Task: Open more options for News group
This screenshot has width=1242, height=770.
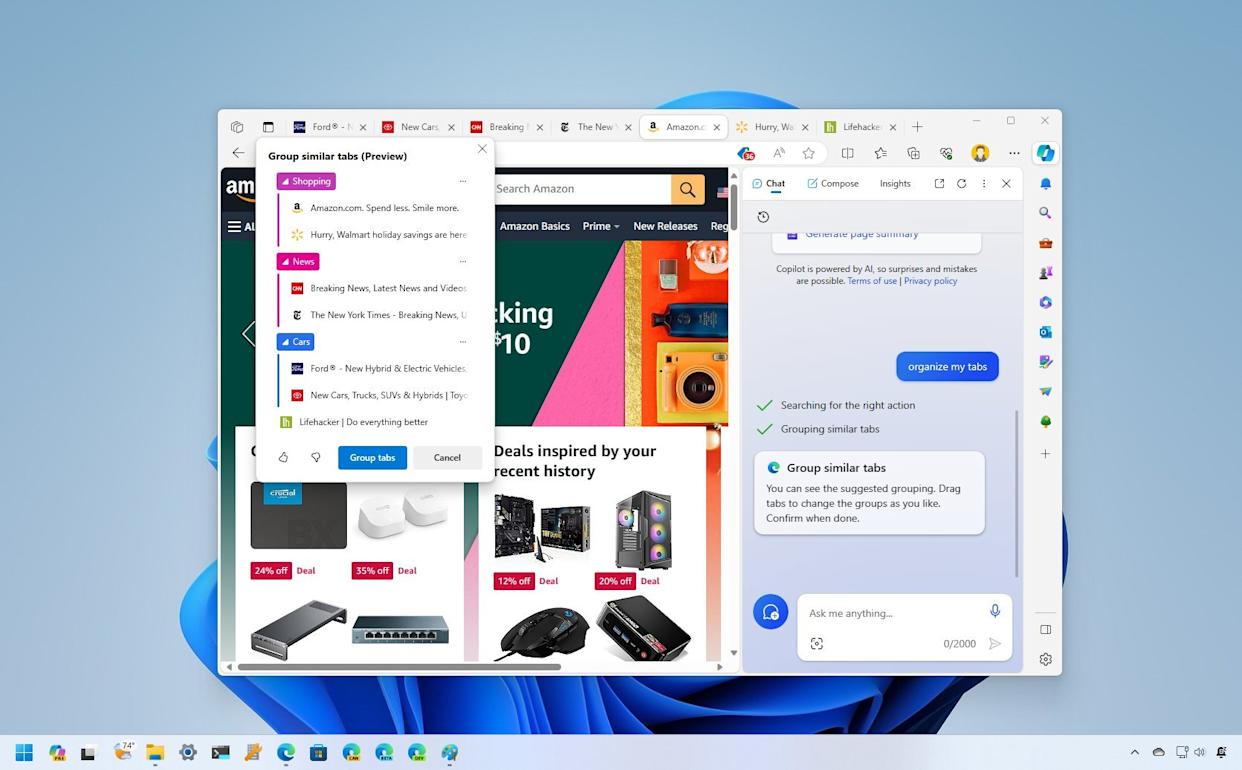Action: pos(462,261)
